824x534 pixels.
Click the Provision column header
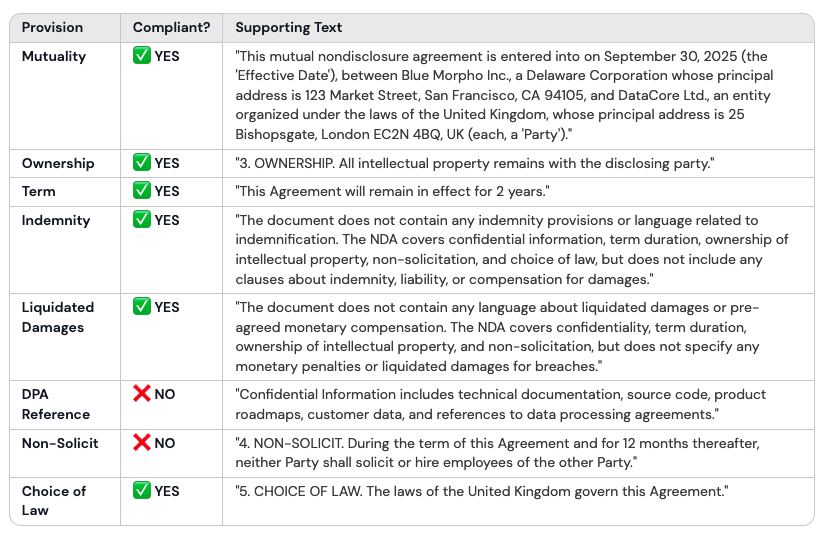53,27
